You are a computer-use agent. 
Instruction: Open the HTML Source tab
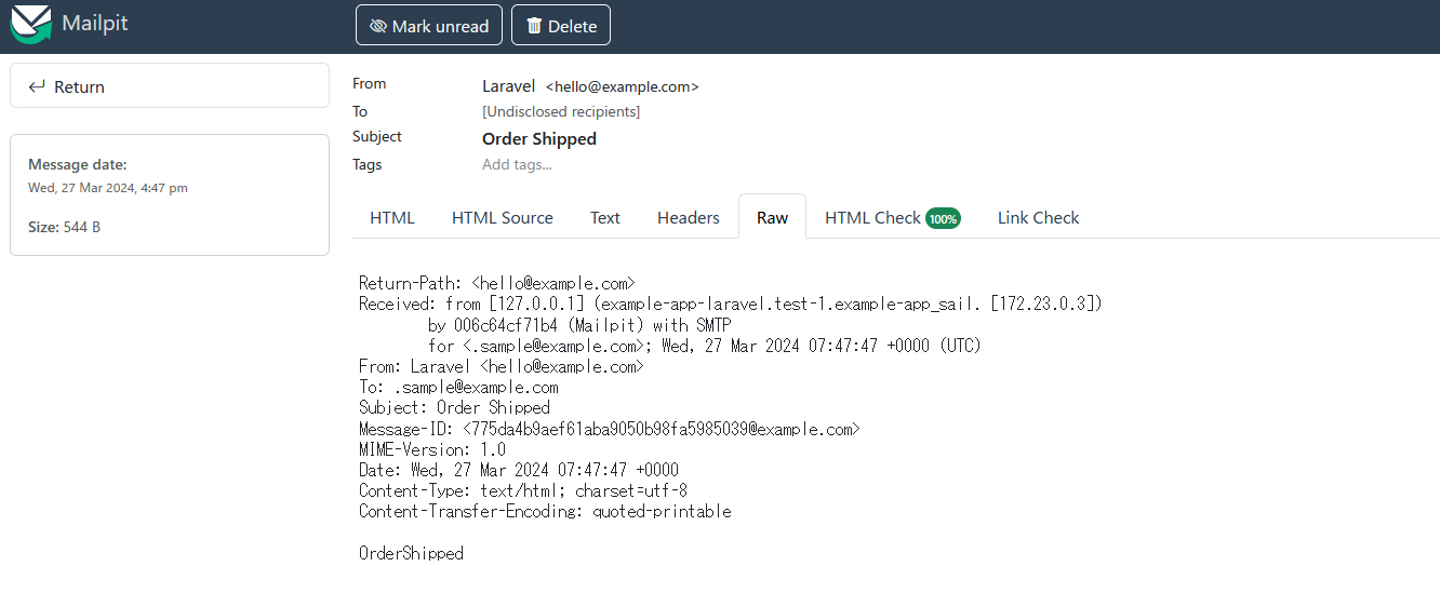coord(502,217)
